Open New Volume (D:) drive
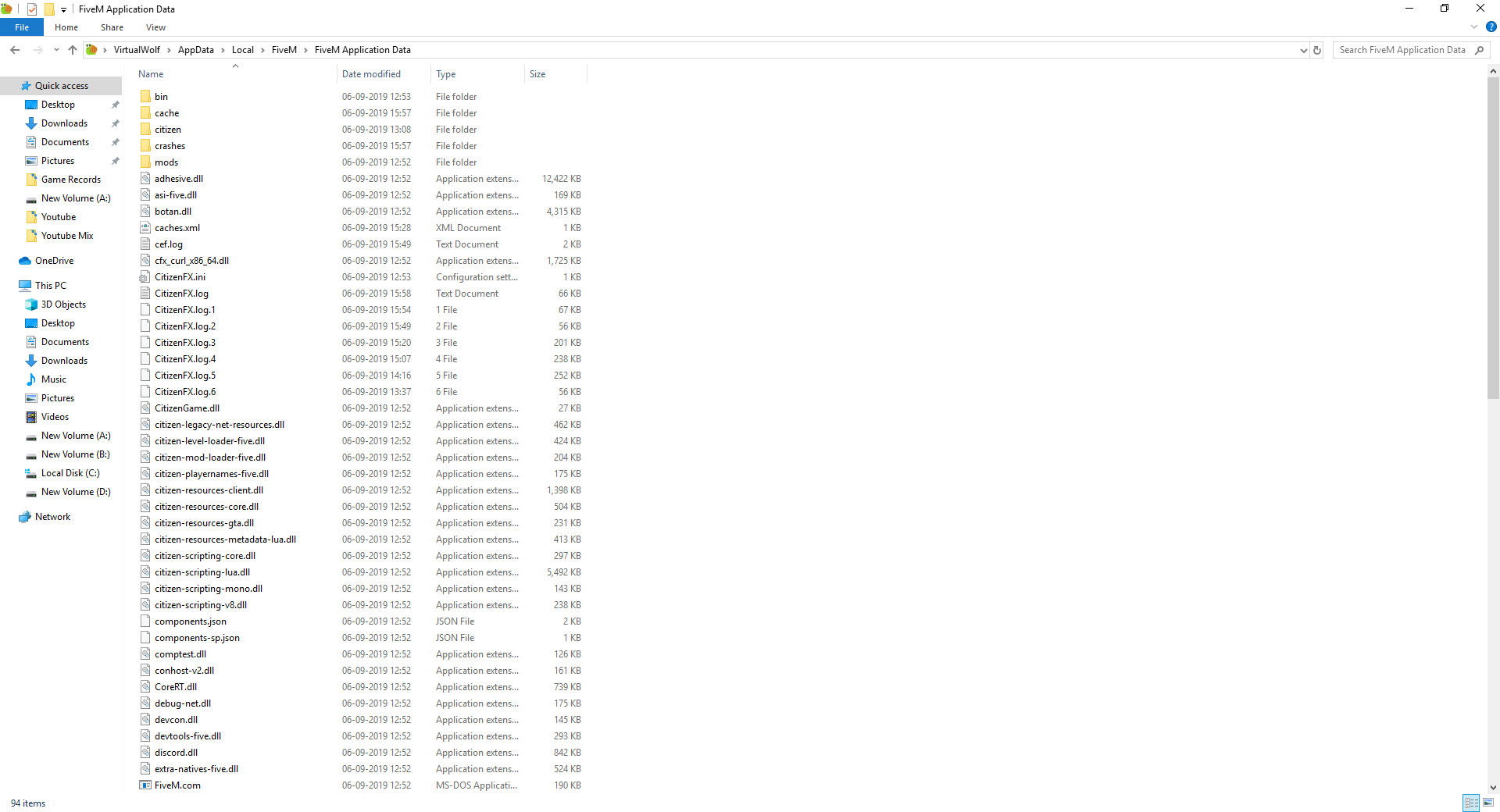This screenshot has width=1500, height=812. 75,492
